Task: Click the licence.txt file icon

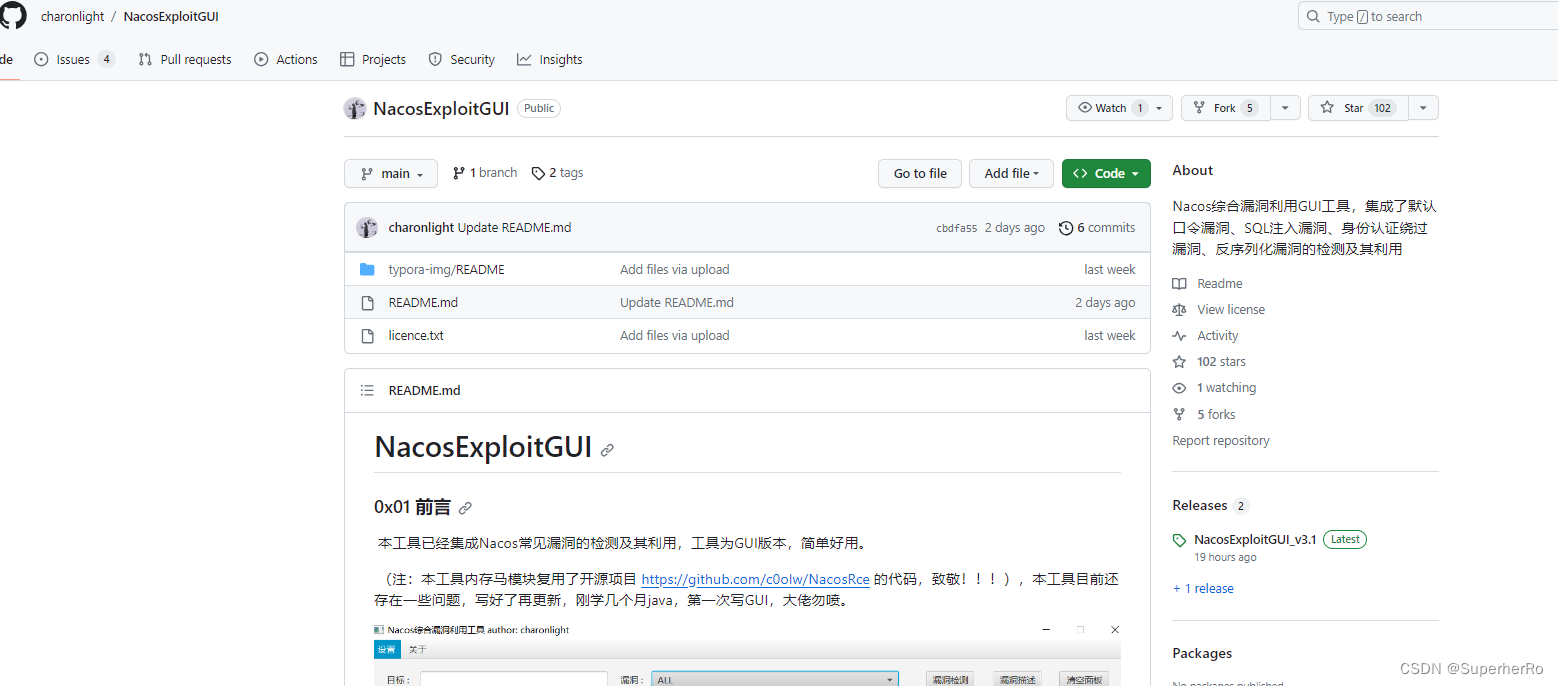Action: (367, 335)
